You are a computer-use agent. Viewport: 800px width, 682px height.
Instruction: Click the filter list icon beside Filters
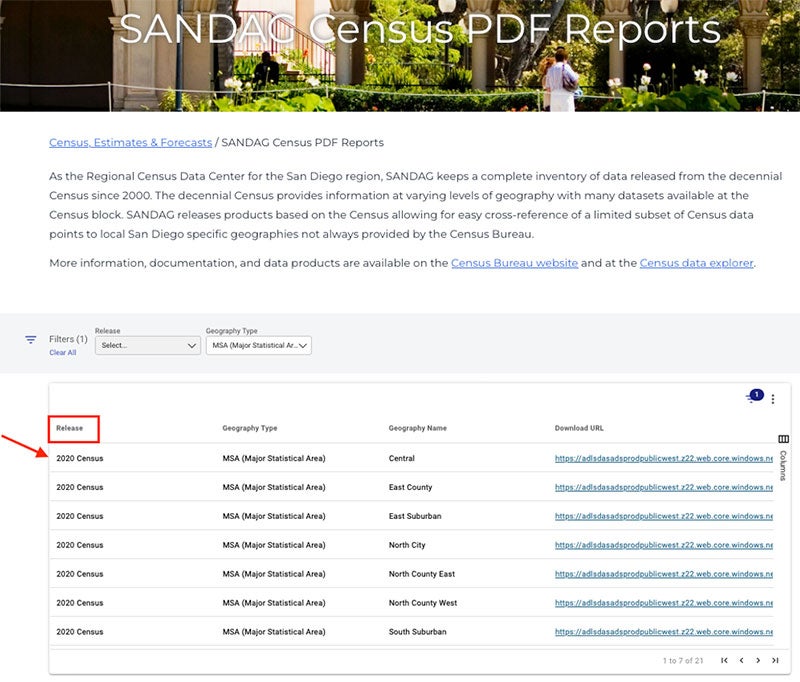(31, 340)
